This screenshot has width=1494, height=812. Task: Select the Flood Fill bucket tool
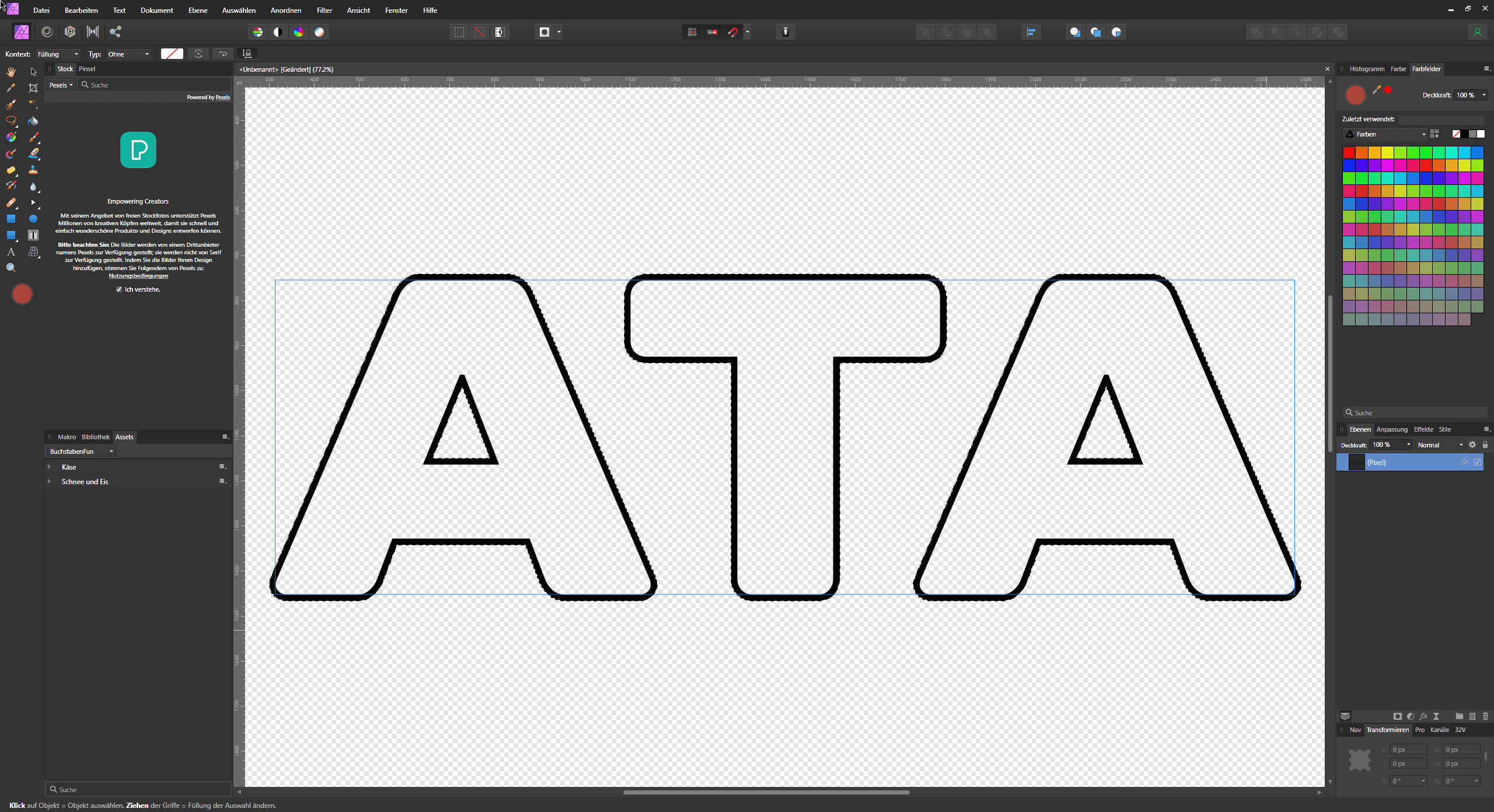33,121
